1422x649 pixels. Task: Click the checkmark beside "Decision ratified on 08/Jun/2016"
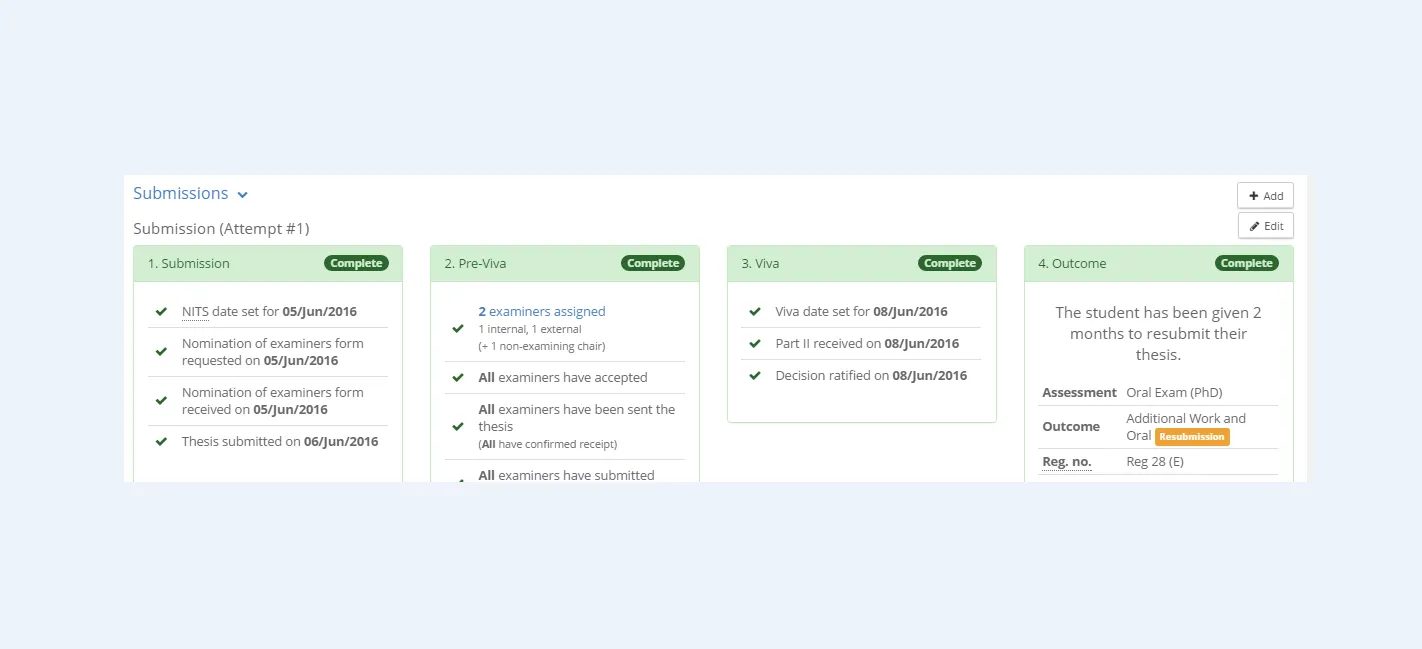coord(754,375)
